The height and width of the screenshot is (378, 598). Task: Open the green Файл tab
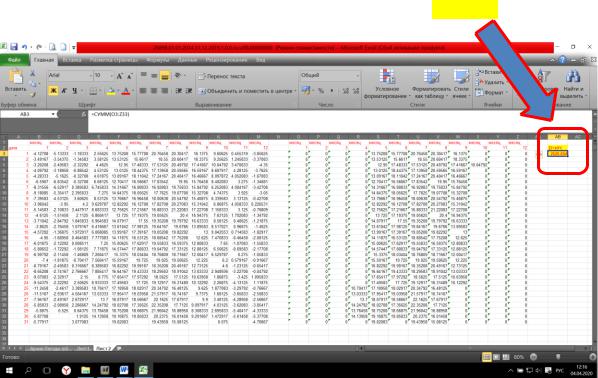(14, 60)
